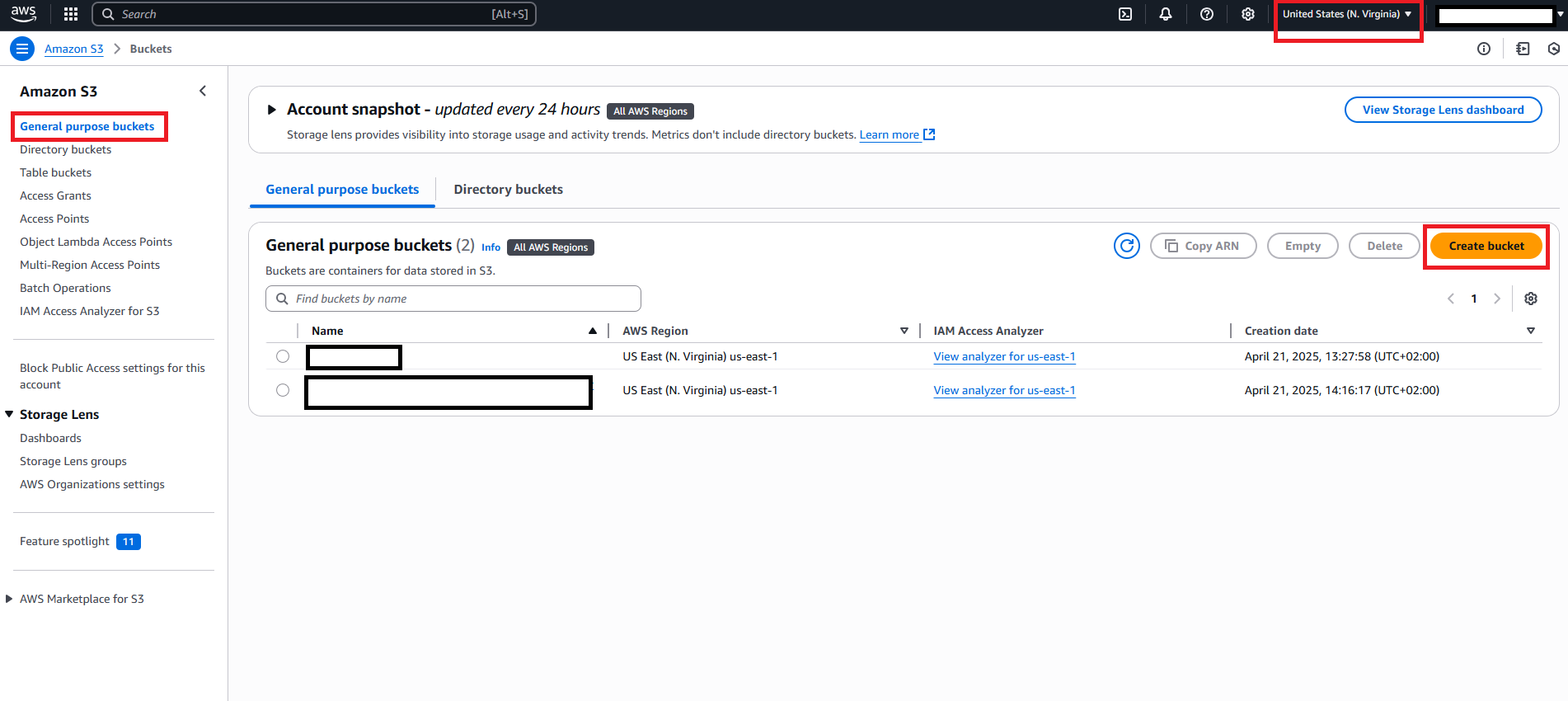Click the clock icon on the far right
The height and width of the screenshot is (701, 1568).
pyautogui.click(x=1554, y=49)
